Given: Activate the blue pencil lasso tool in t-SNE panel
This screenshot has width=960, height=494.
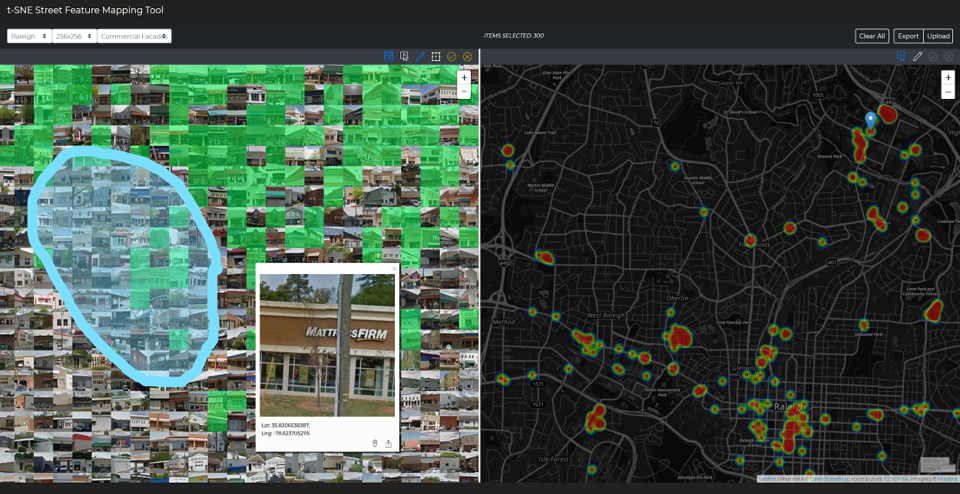Looking at the screenshot, I should pyautogui.click(x=420, y=56).
